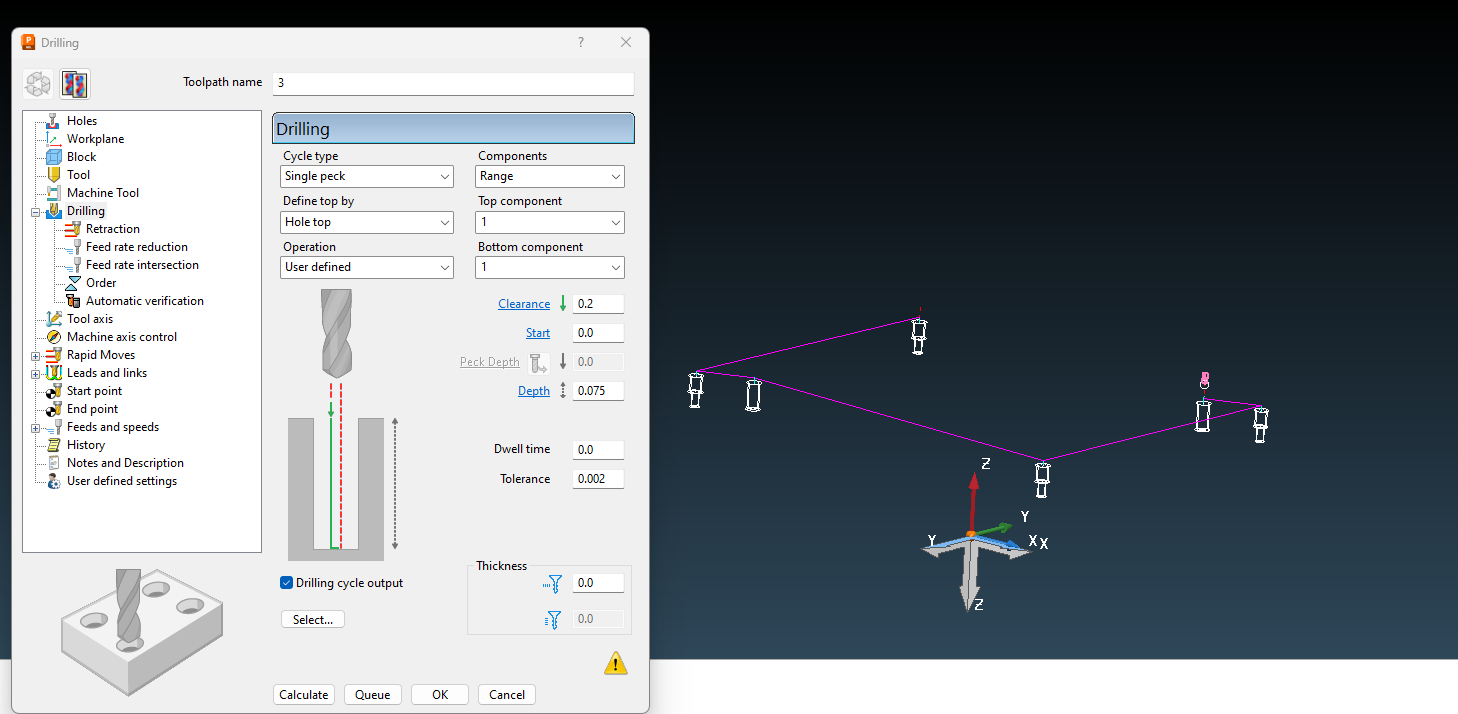
Task: Toggle the Peck Depth drill icon
Action: pos(538,362)
